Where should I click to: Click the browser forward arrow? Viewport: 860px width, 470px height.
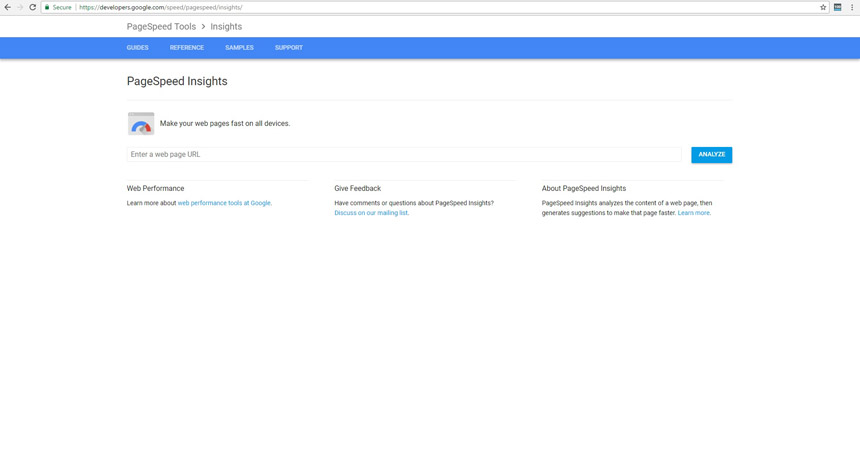tap(20, 7)
